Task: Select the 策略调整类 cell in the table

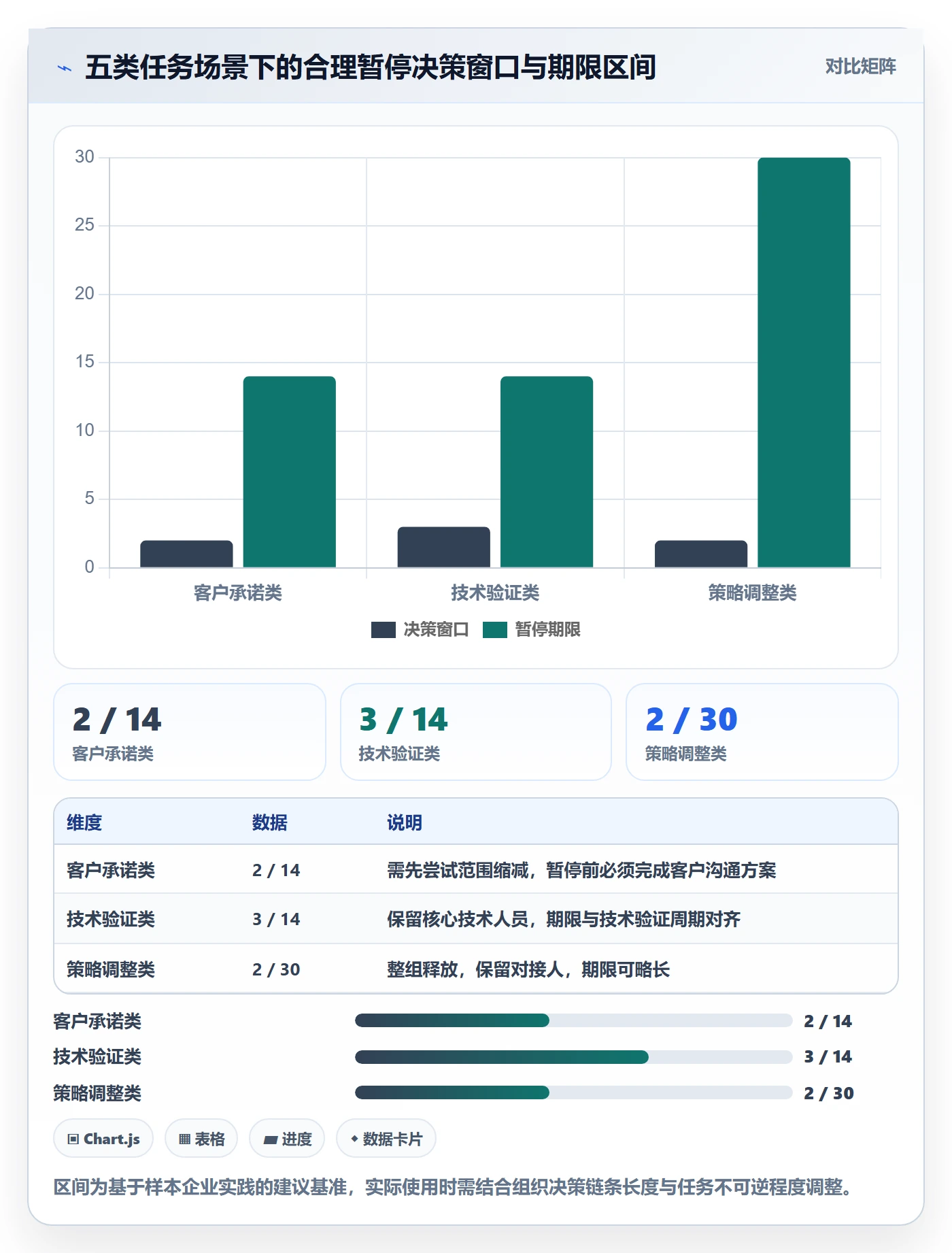Action: 111,969
